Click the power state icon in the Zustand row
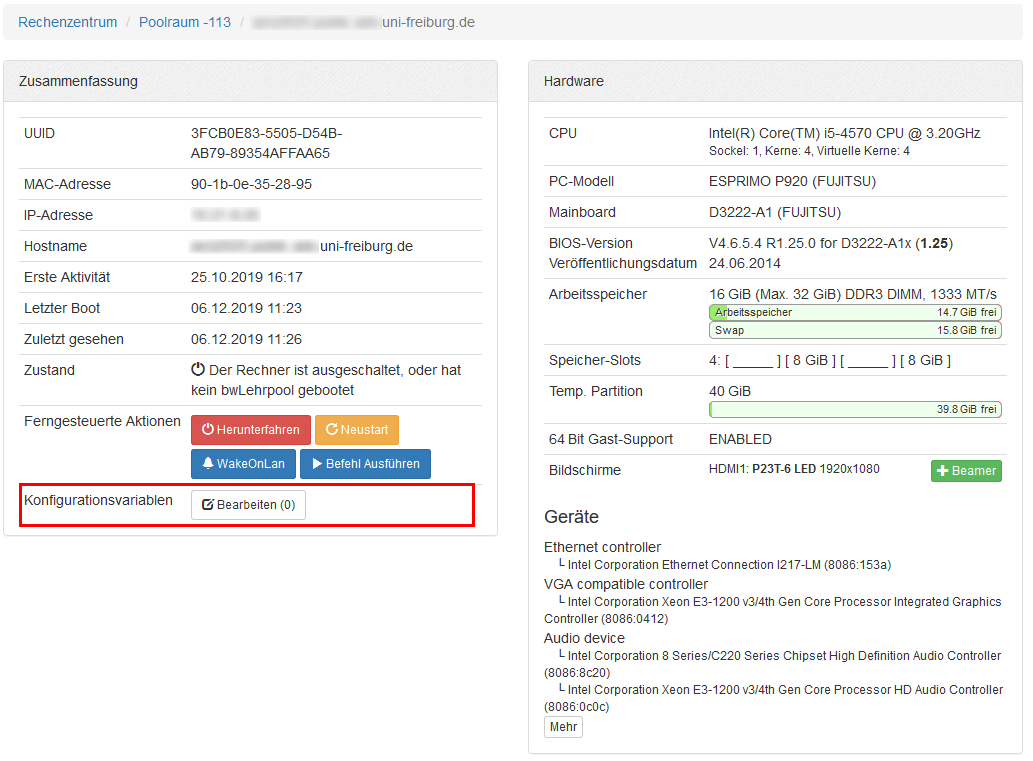The width and height of the screenshot is (1033, 761). pyautogui.click(x=198, y=370)
